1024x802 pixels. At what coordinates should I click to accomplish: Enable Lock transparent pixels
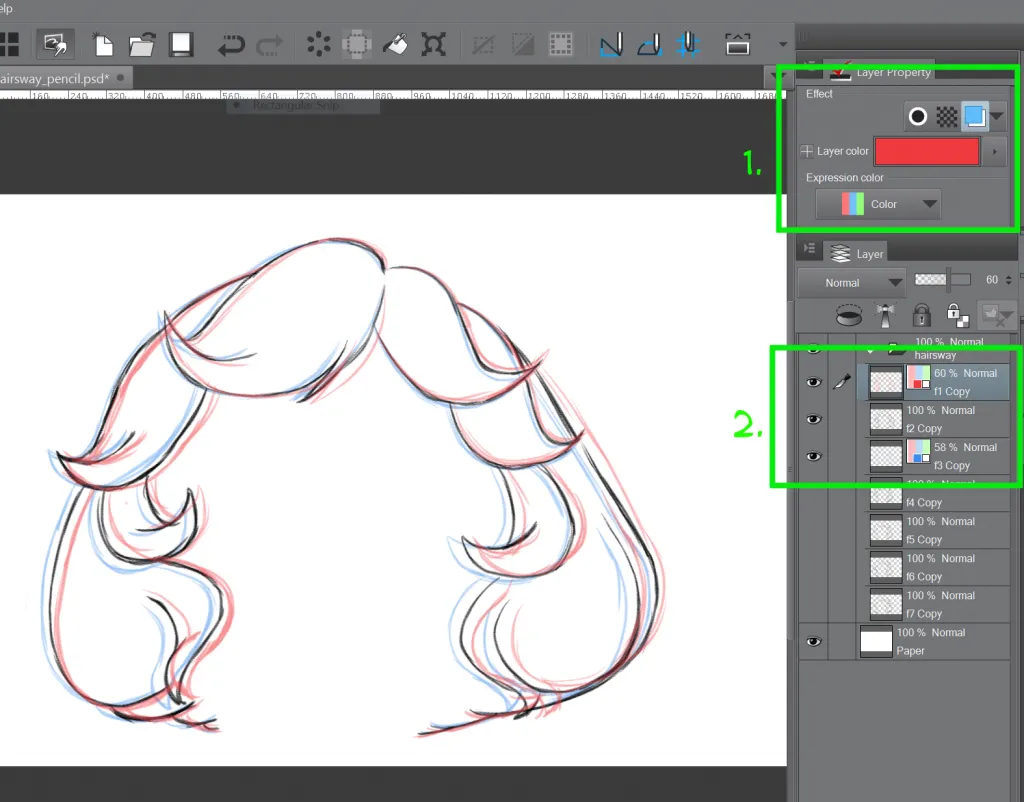click(x=958, y=315)
